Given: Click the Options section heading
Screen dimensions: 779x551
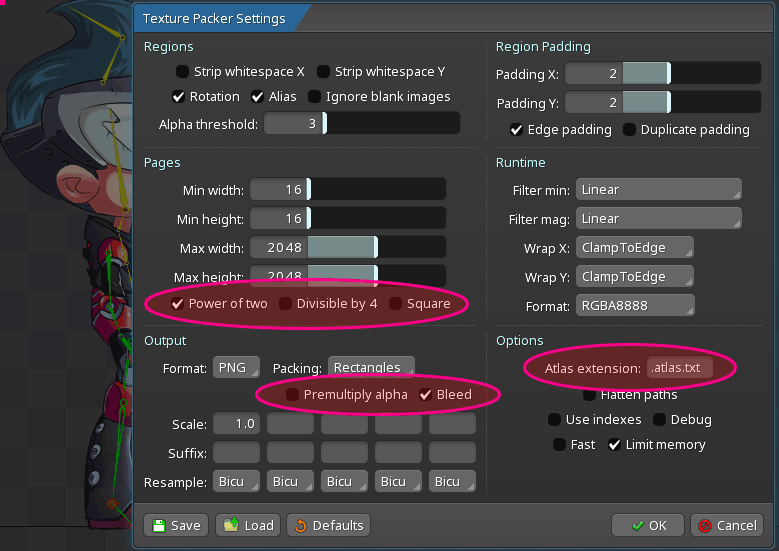Looking at the screenshot, I should pos(520,340).
